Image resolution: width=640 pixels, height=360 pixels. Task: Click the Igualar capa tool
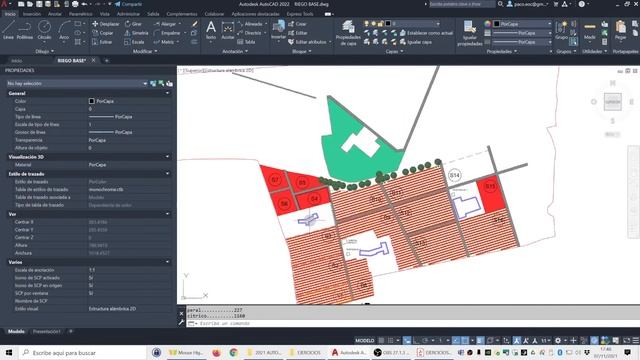pos(416,42)
